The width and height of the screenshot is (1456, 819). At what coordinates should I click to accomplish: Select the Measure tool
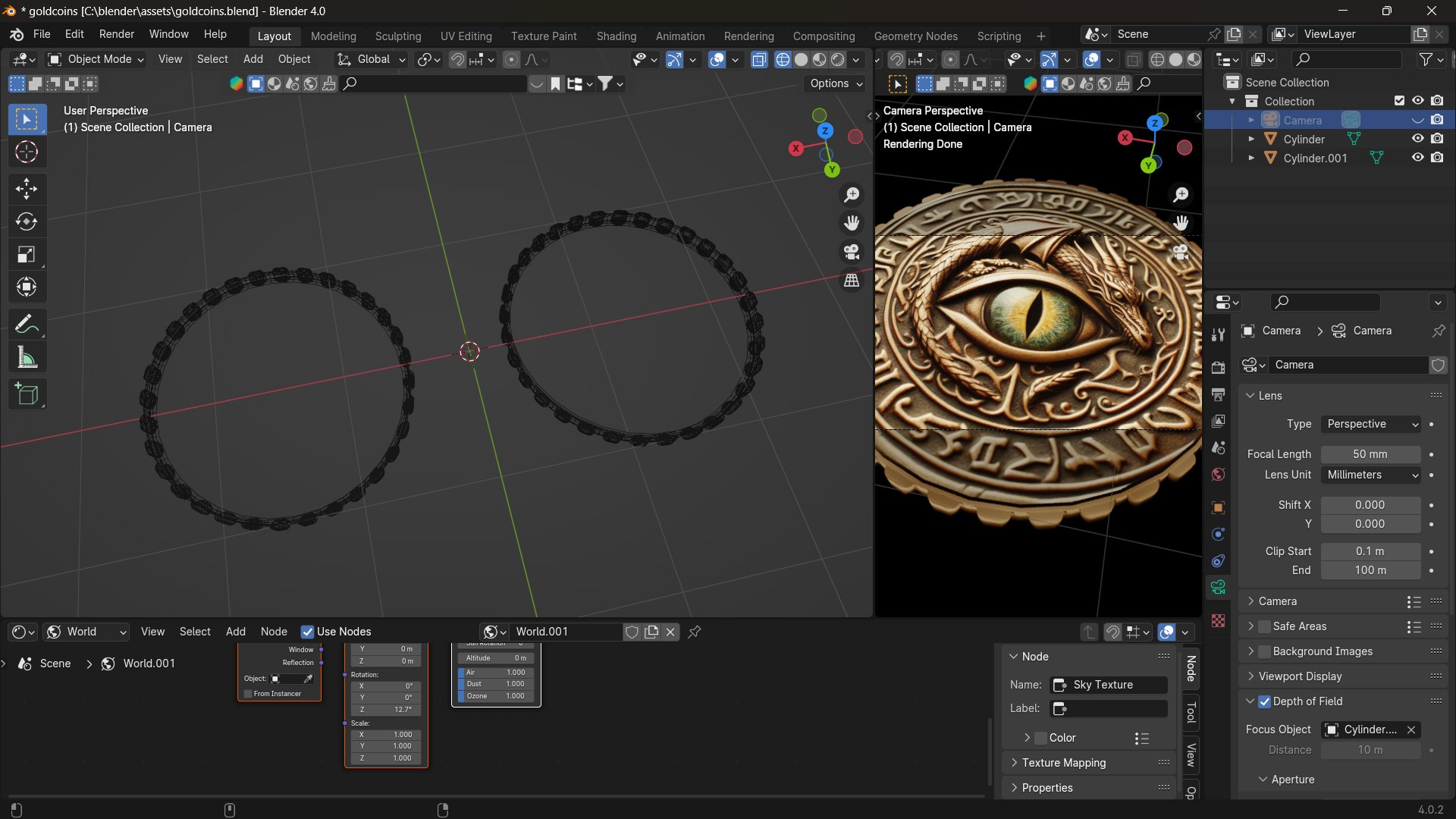27,357
